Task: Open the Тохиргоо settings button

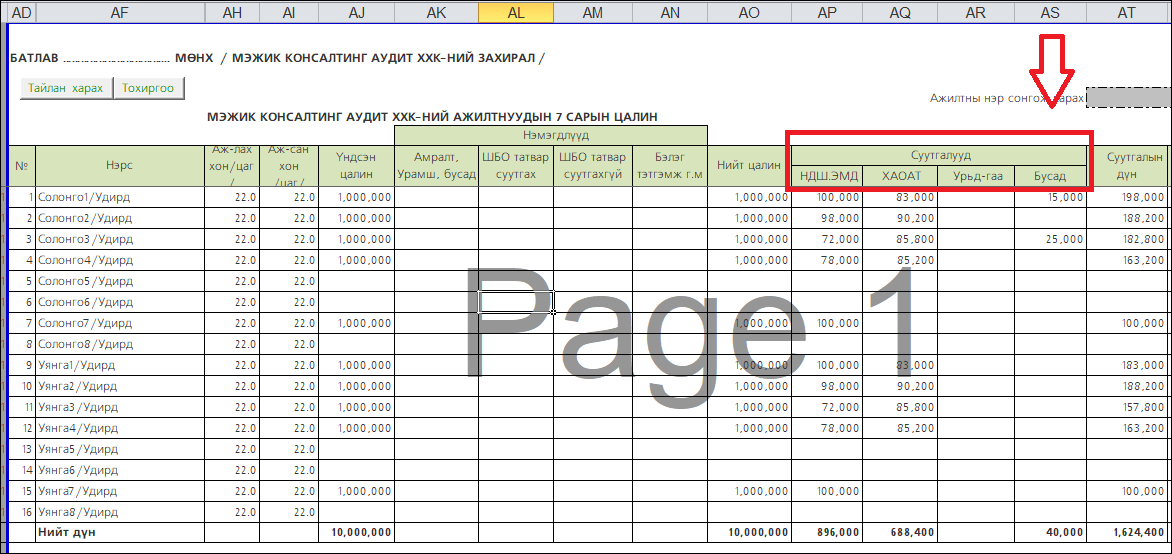Action: pos(148,89)
